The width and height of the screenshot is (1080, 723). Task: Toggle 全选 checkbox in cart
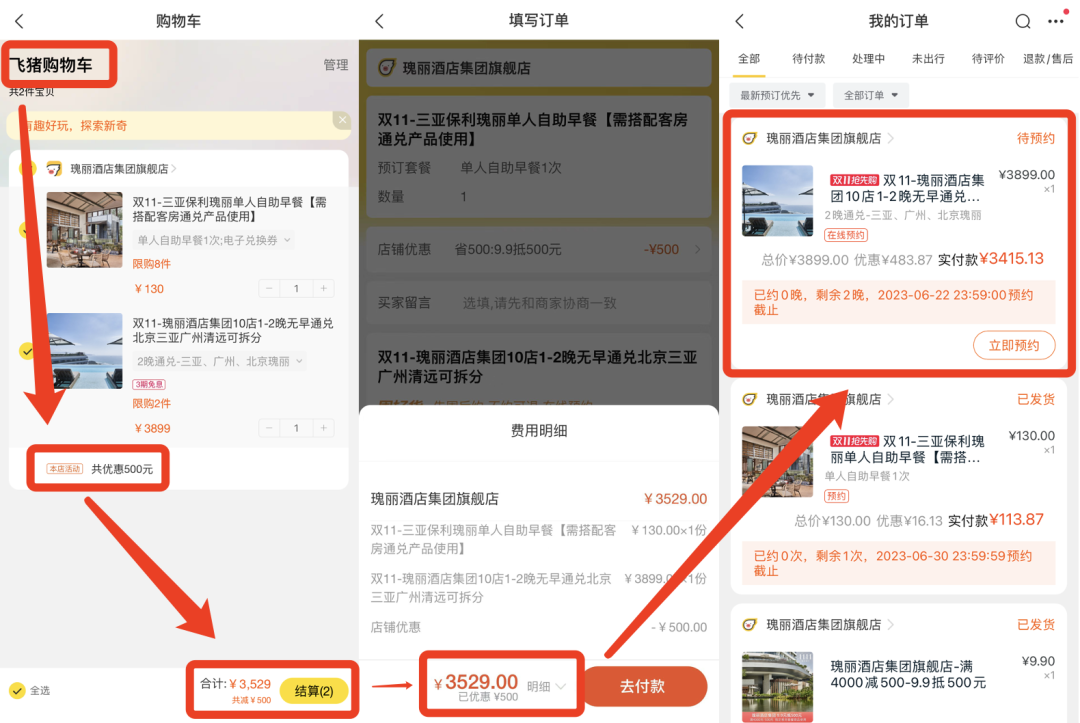17,690
